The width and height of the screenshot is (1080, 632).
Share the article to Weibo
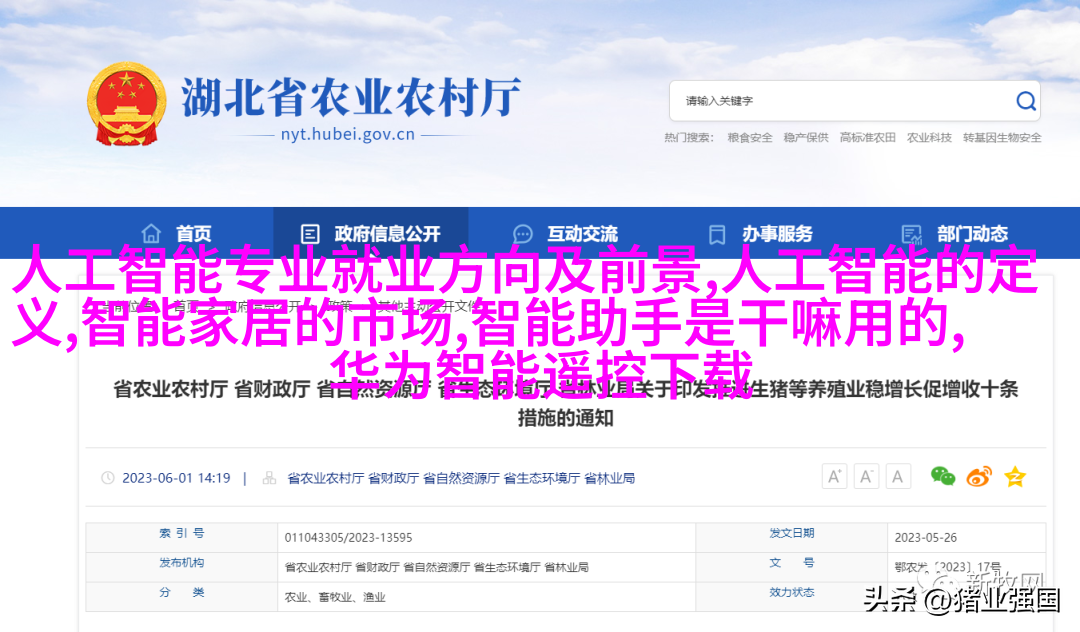point(979,476)
